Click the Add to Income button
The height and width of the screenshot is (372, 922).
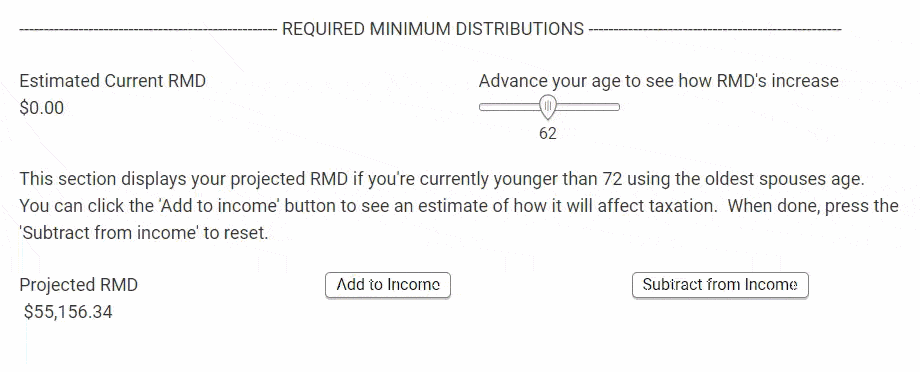pyautogui.click(x=387, y=285)
